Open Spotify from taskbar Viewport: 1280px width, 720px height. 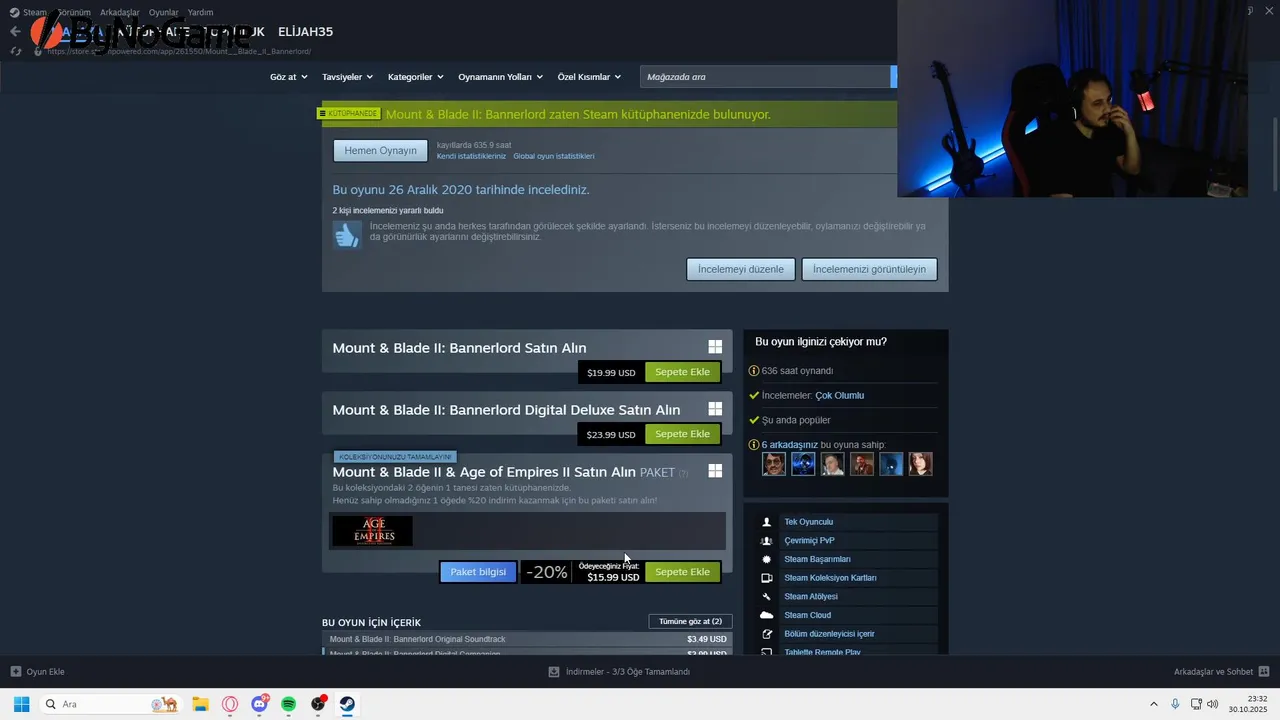coord(289,704)
